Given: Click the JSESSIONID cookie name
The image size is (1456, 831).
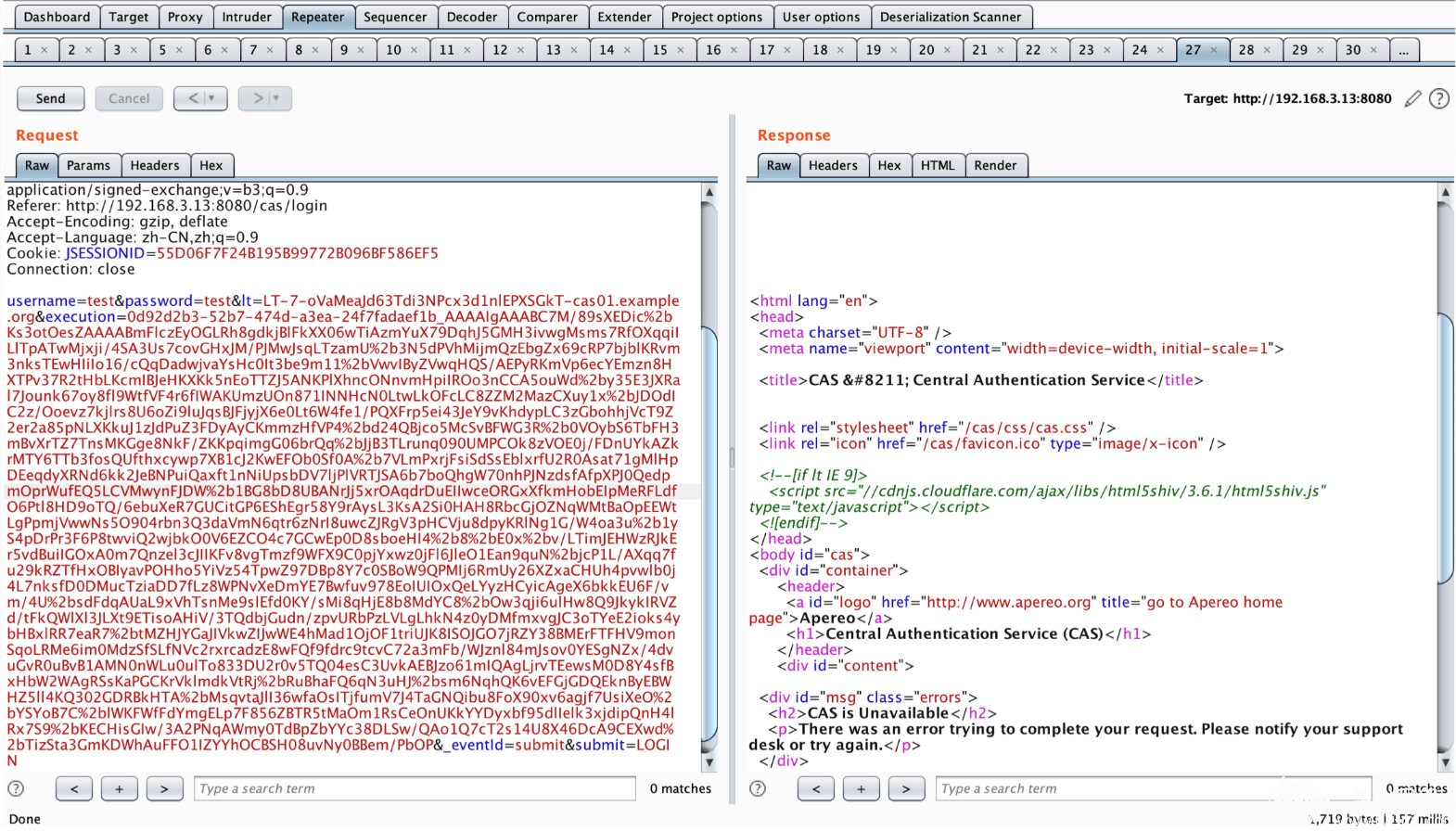Looking at the screenshot, I should pyautogui.click(x=105, y=253).
